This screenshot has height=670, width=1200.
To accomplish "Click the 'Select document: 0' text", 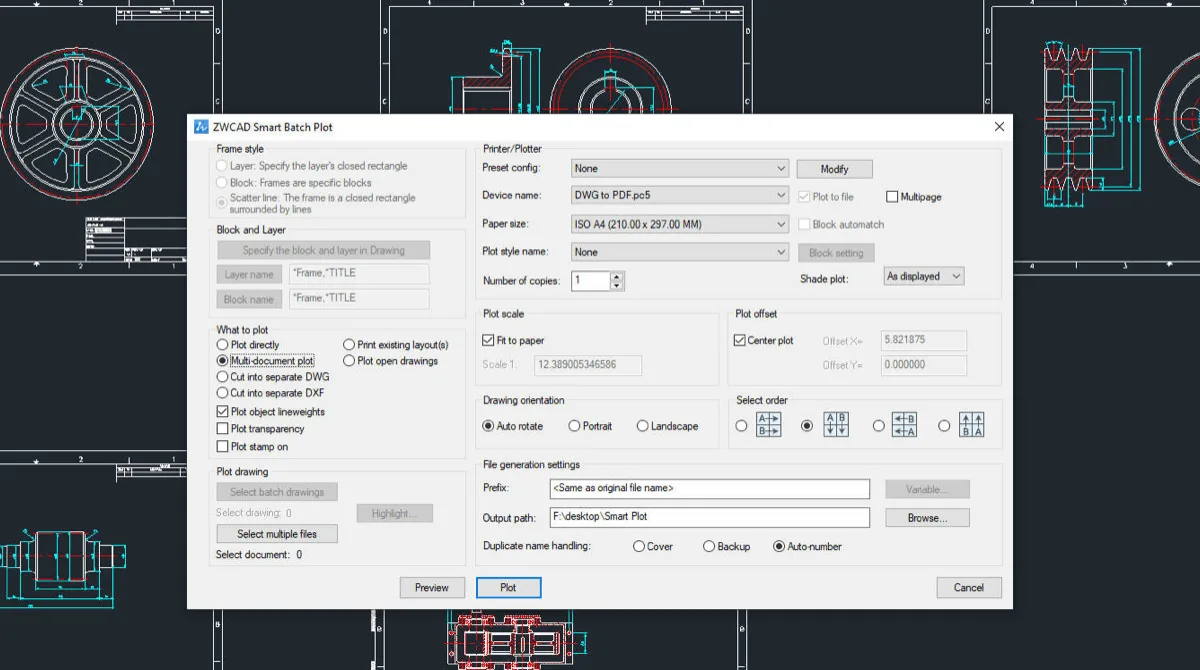I will point(259,554).
